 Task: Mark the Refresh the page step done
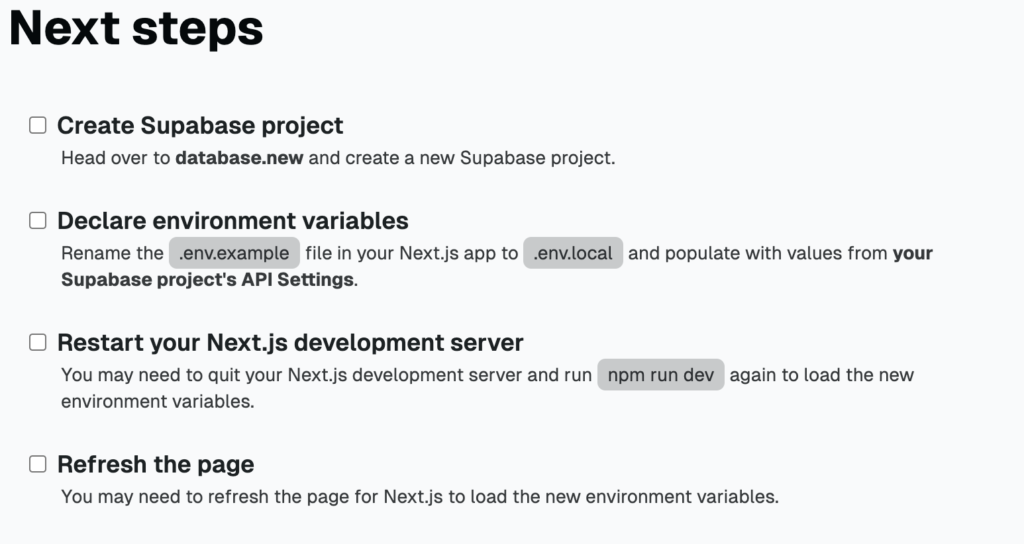38,464
